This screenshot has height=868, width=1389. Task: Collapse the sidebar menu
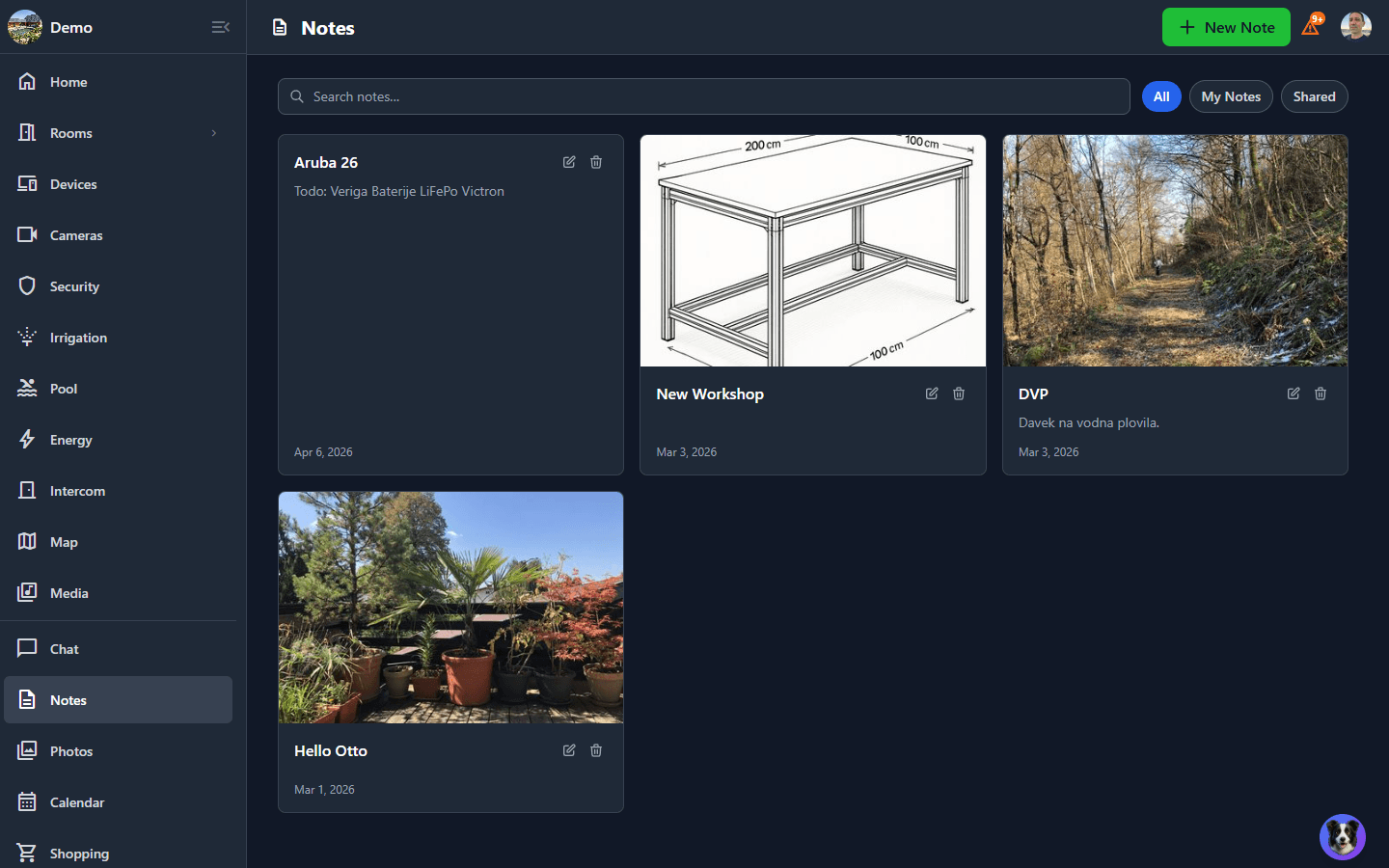tap(221, 27)
